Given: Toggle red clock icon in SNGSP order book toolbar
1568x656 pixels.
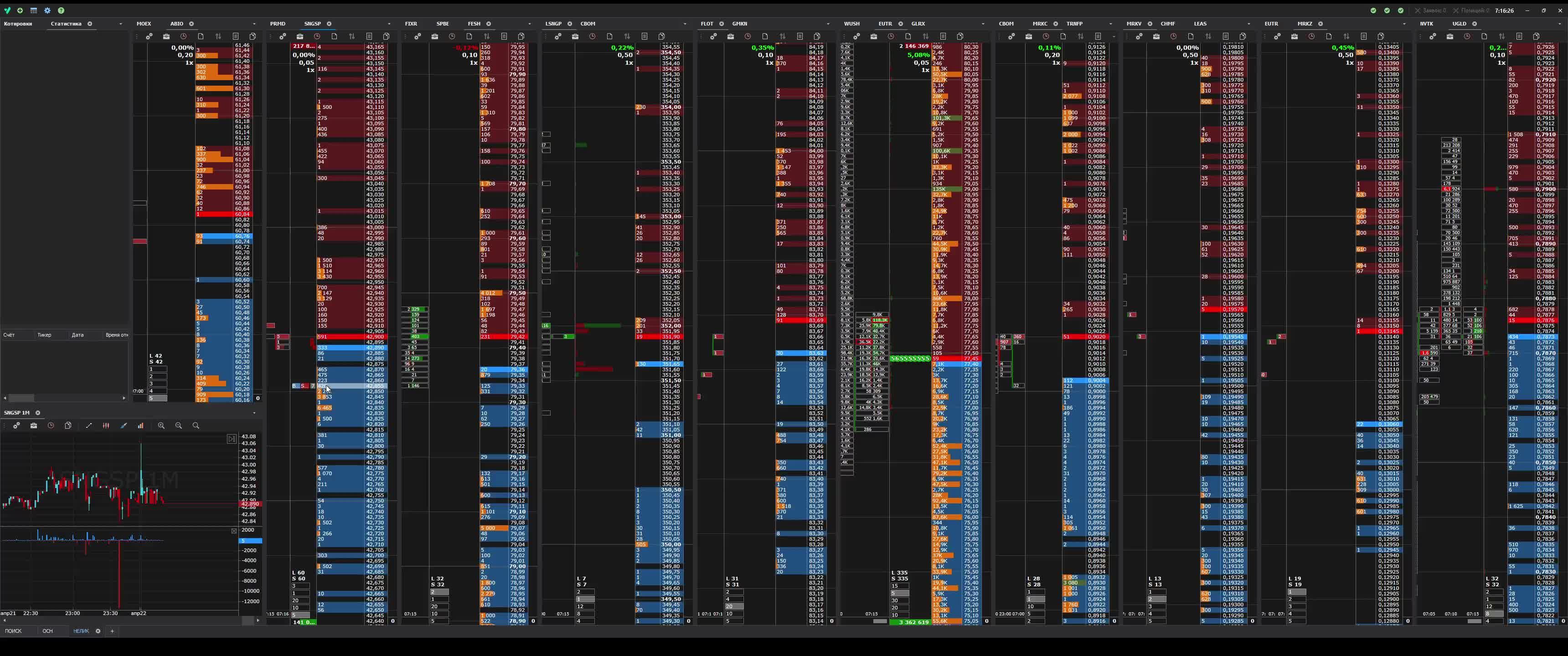Looking at the screenshot, I should pos(317,36).
